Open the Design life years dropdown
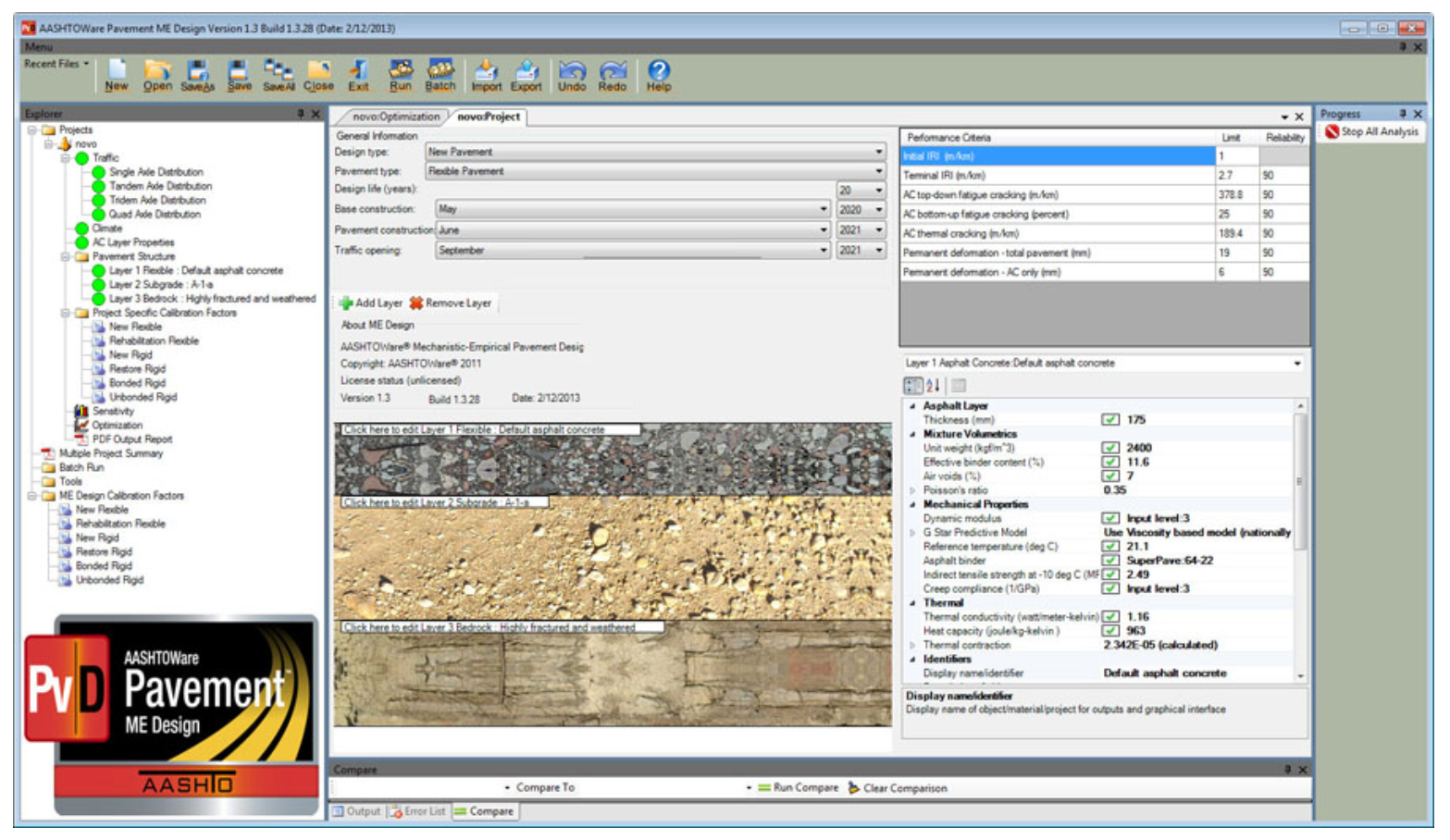1450x840 pixels. pos(878,190)
